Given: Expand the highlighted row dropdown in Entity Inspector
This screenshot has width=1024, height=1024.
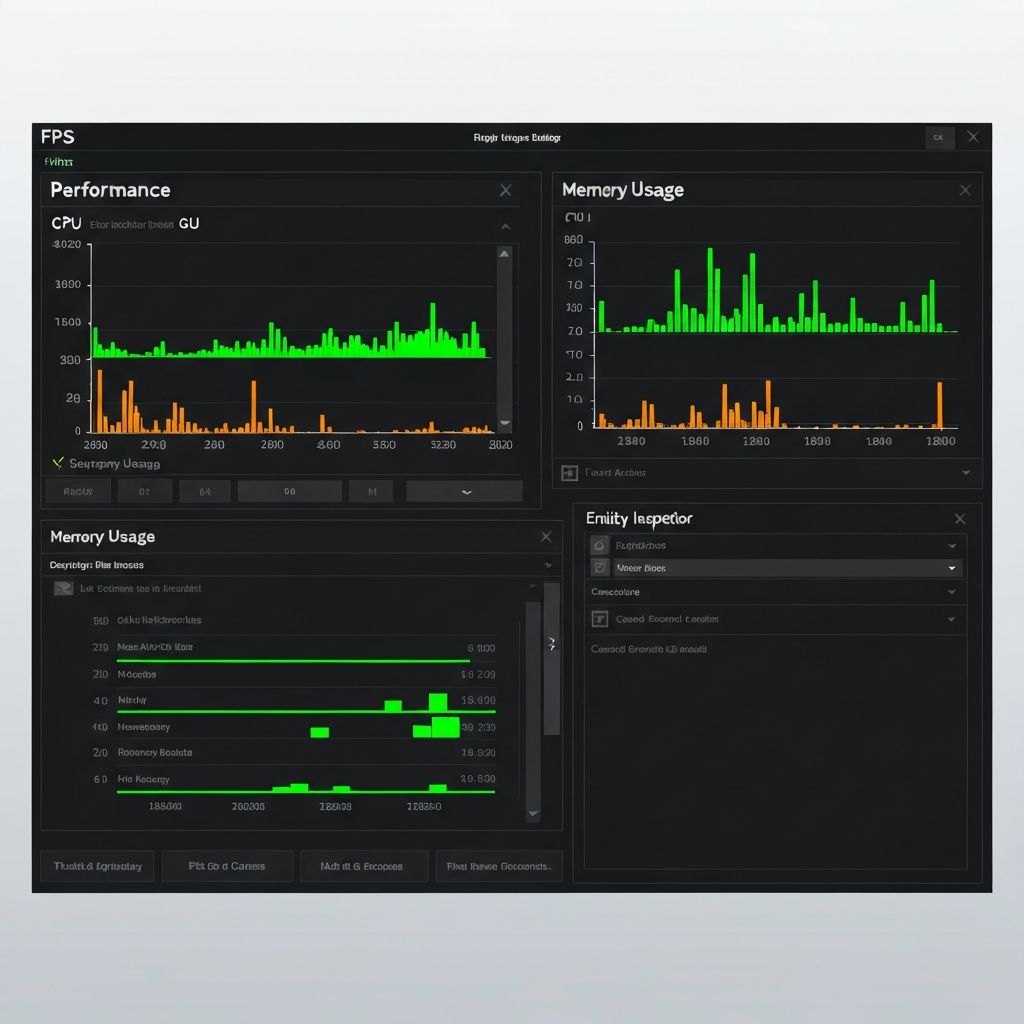Looking at the screenshot, I should (951, 567).
